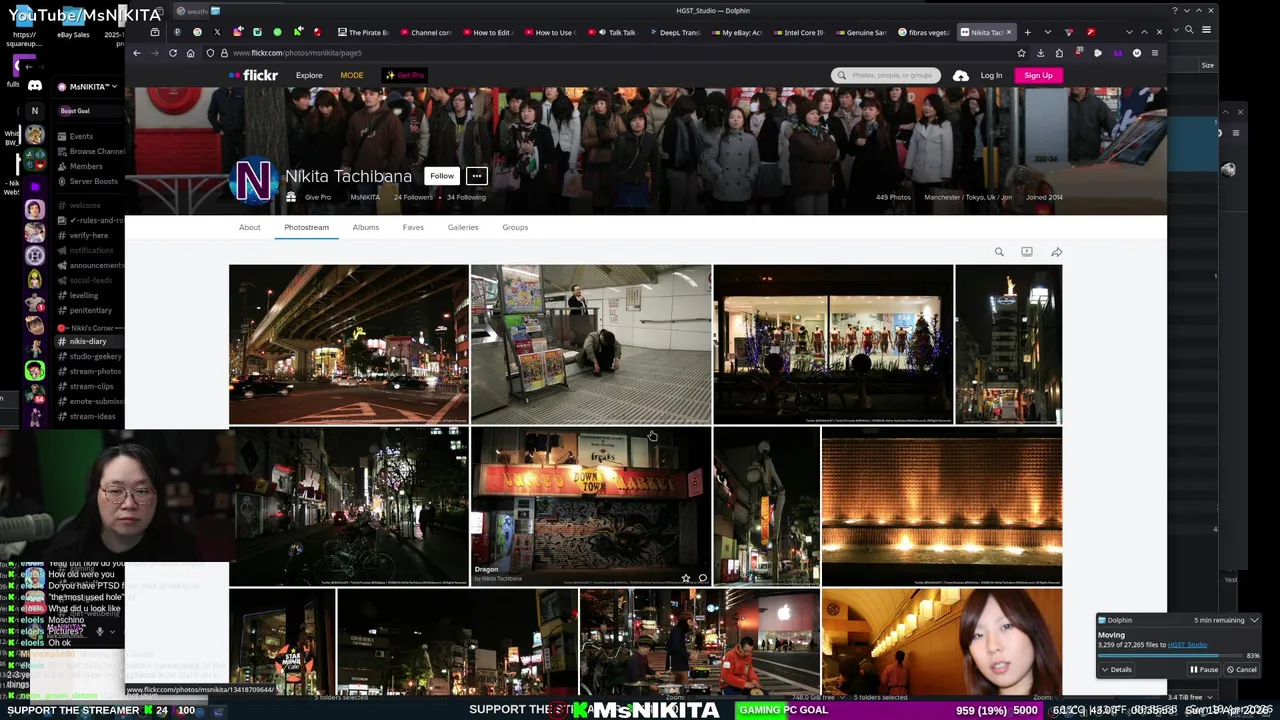Select the stream-ideas channel
The image size is (1280, 720).
click(92, 416)
